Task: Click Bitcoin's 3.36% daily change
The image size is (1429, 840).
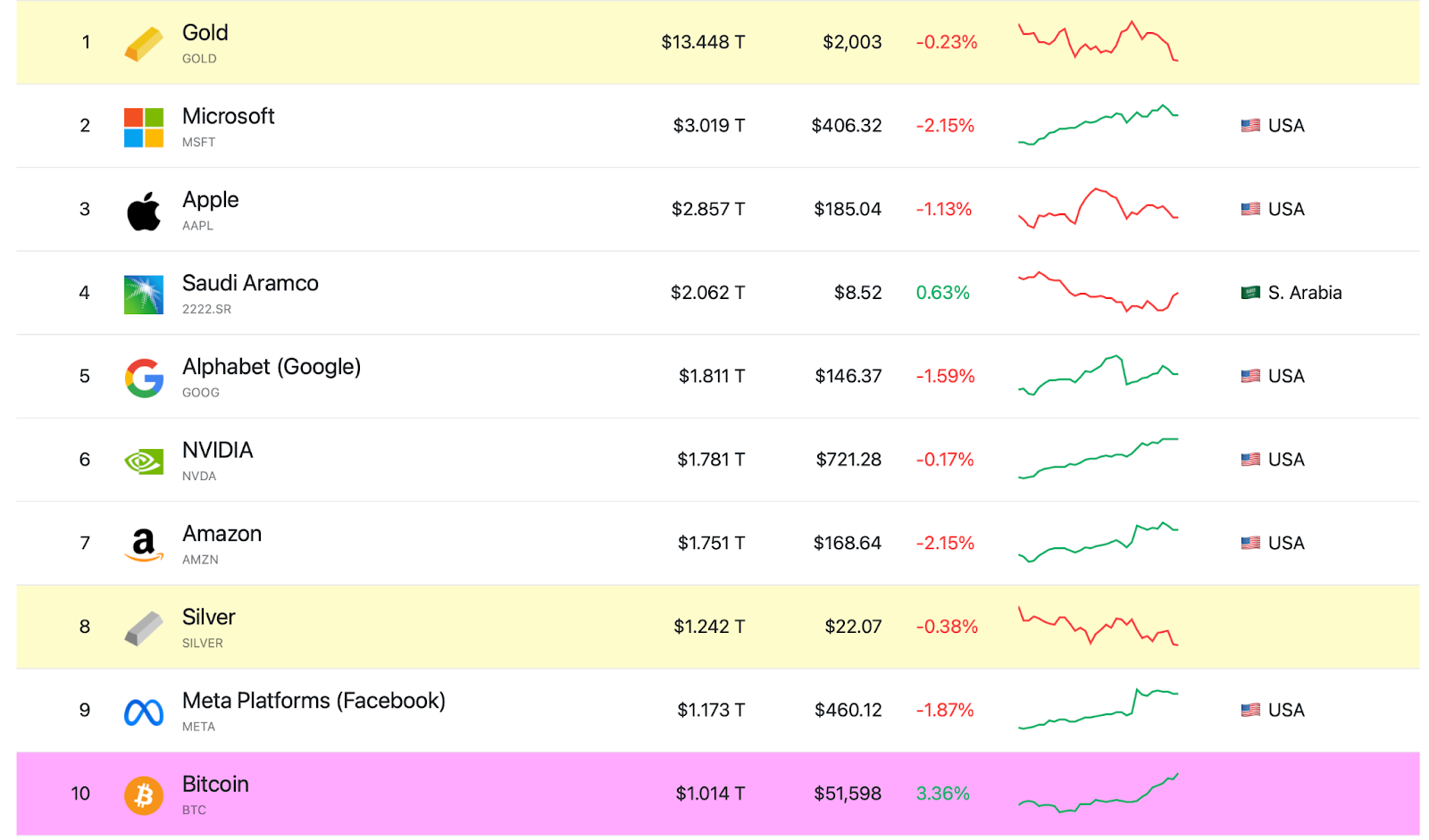Action: click(943, 794)
